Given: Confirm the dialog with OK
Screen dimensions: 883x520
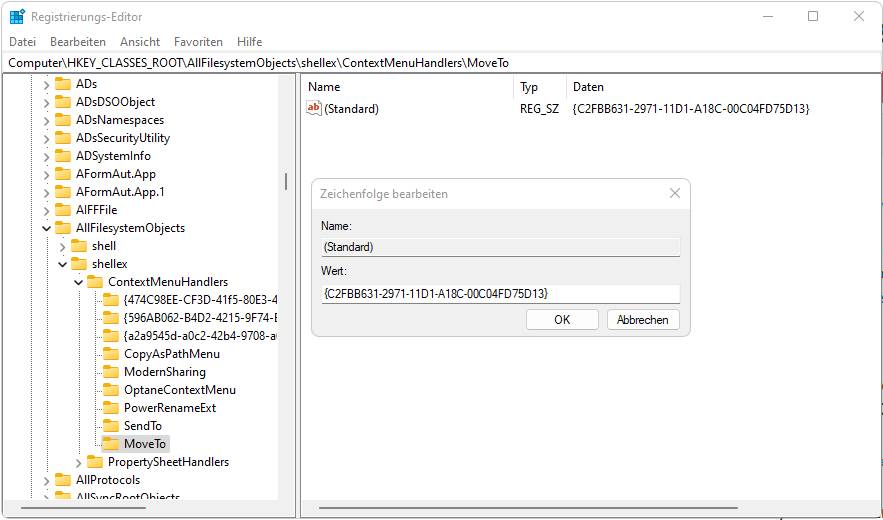Looking at the screenshot, I should [562, 320].
